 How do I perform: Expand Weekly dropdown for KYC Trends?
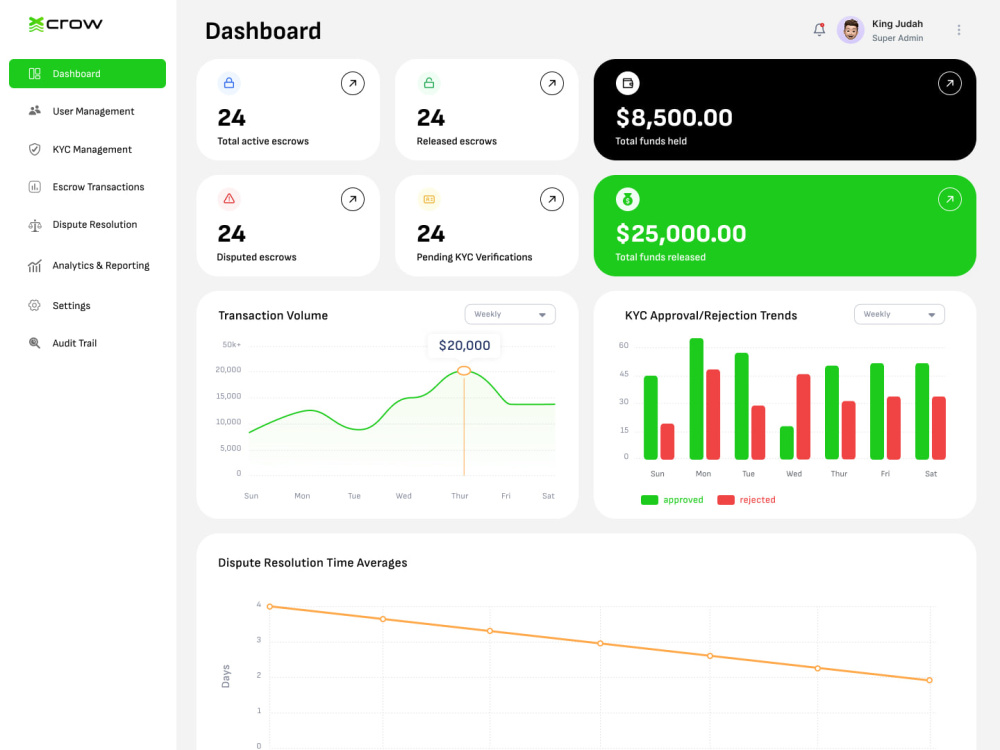coord(899,314)
